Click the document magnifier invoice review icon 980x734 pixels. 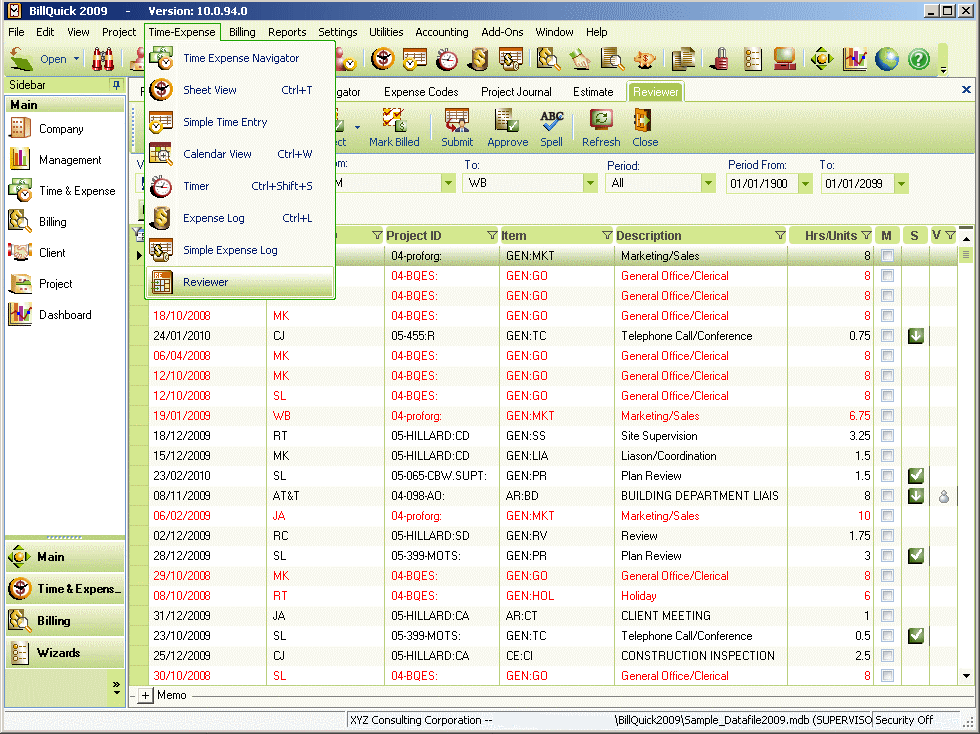(x=612, y=59)
